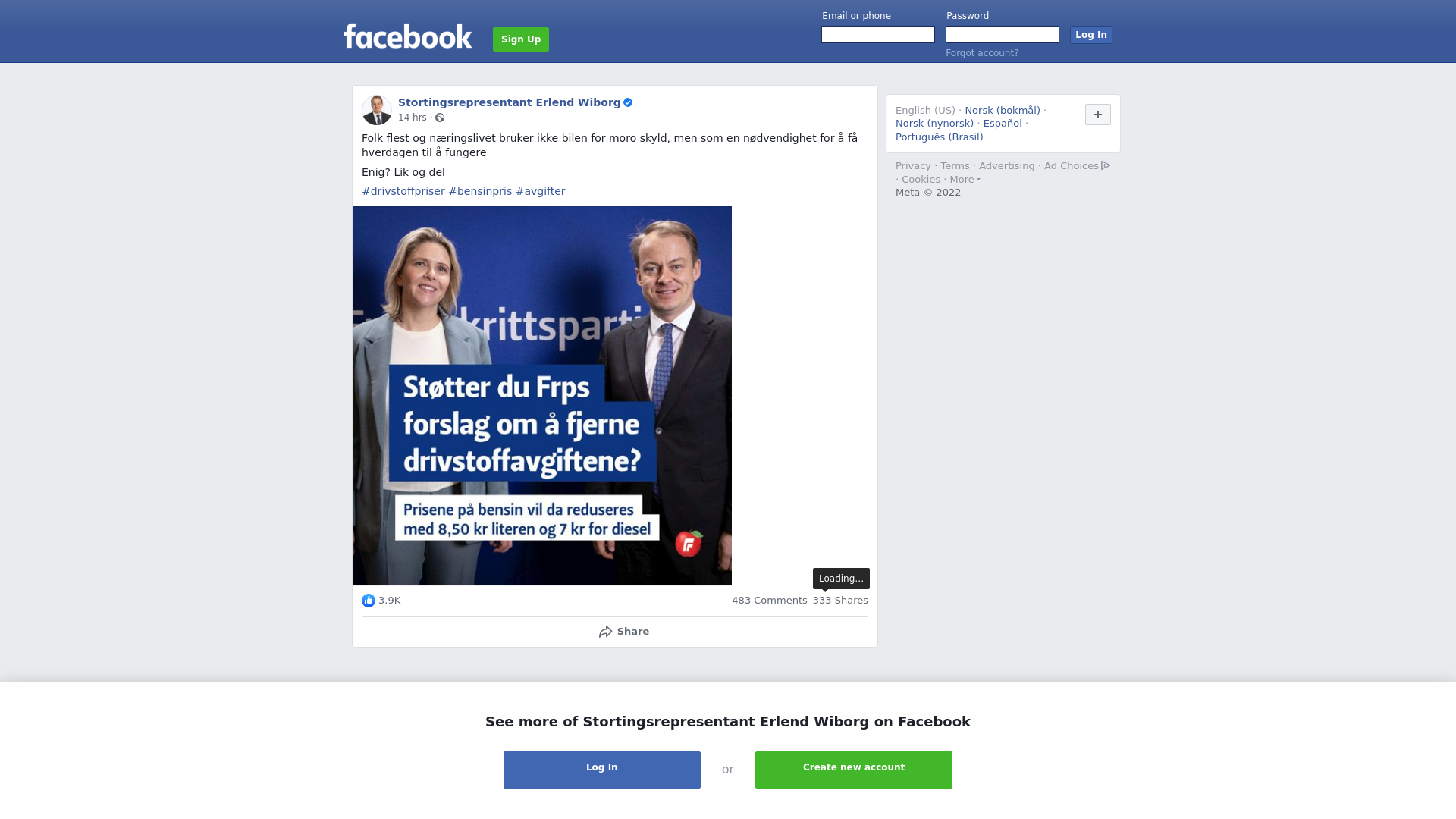The width and height of the screenshot is (1456, 819).
Task: Focus the Email or phone field
Action: (x=878, y=35)
